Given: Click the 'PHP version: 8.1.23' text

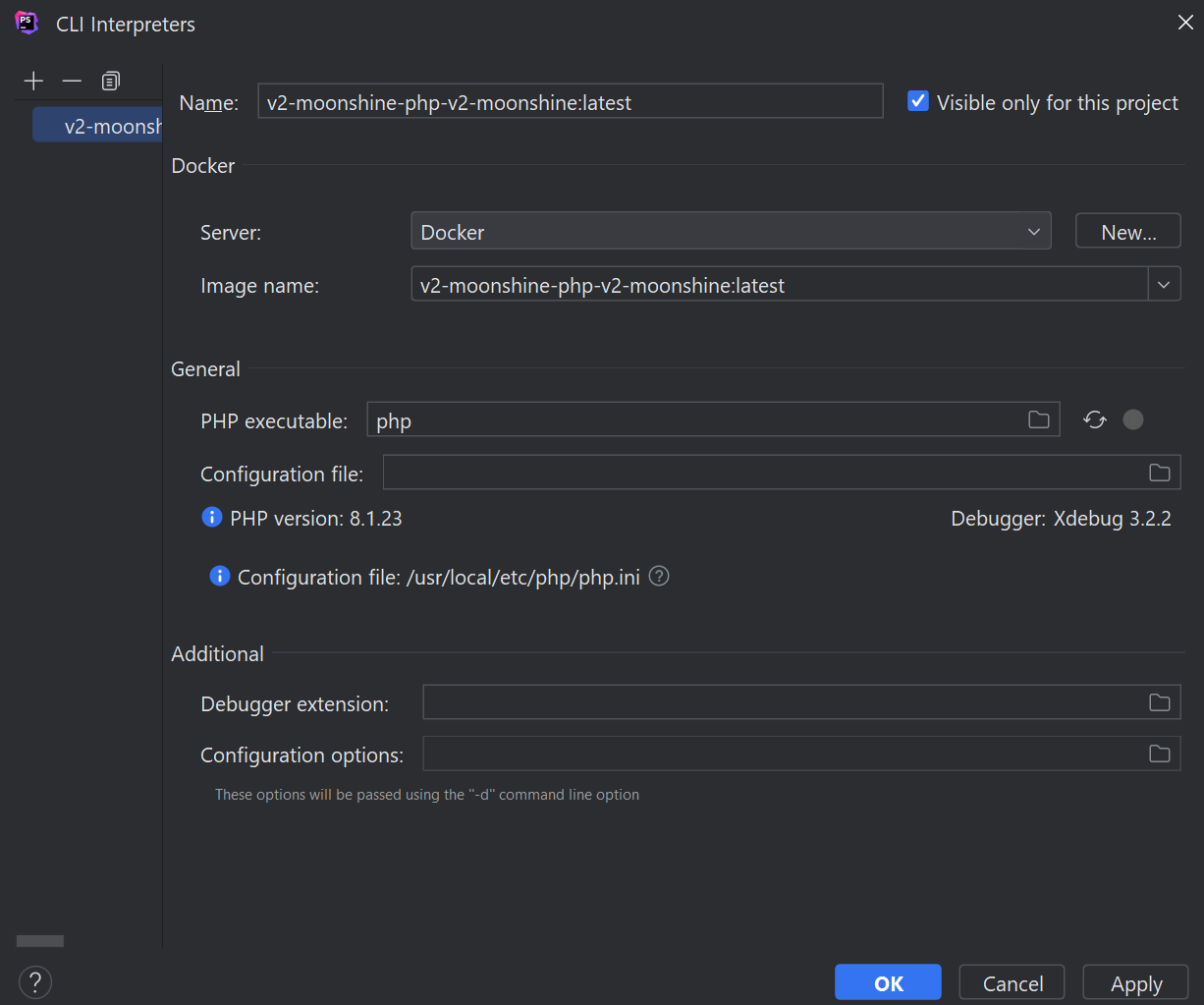Looking at the screenshot, I should [x=316, y=518].
